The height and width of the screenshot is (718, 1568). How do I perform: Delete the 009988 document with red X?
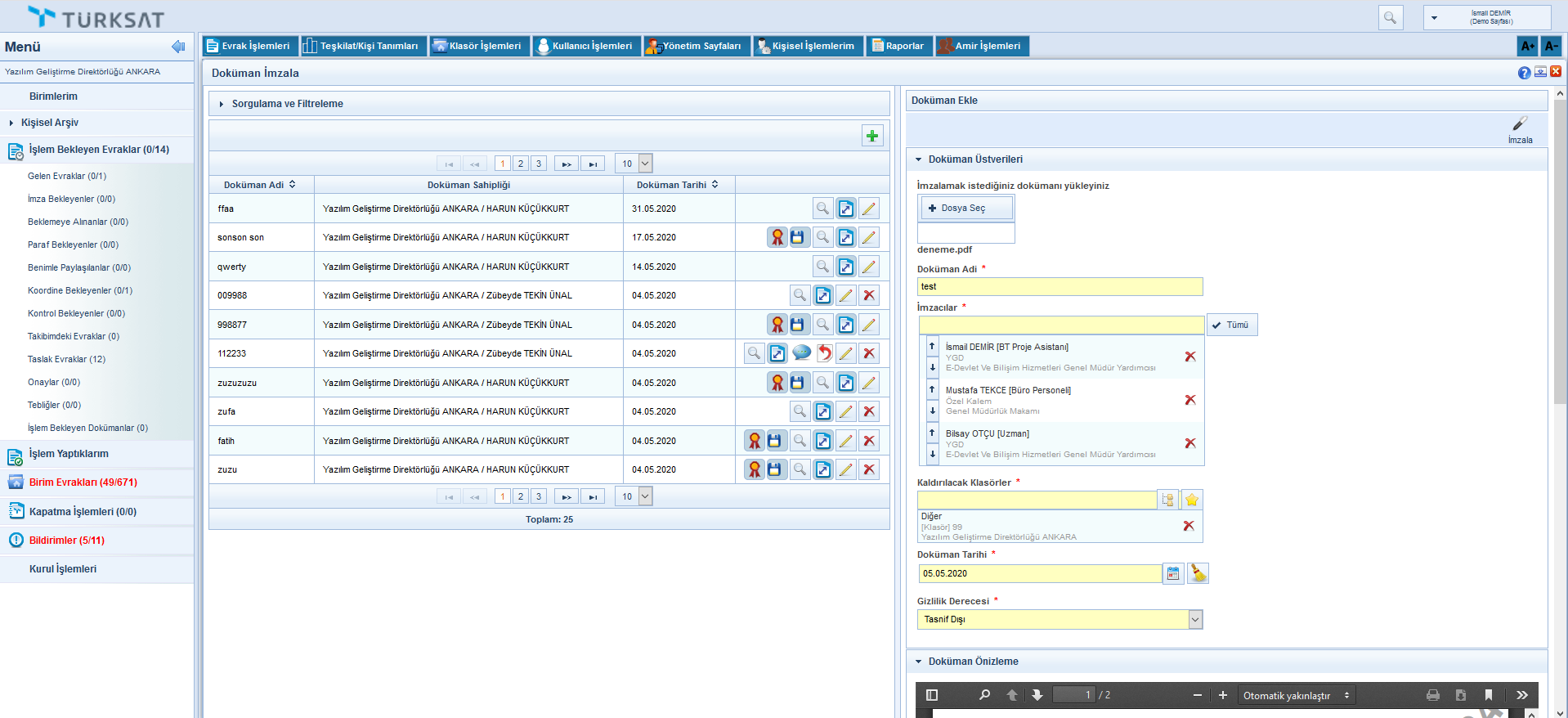click(x=869, y=295)
